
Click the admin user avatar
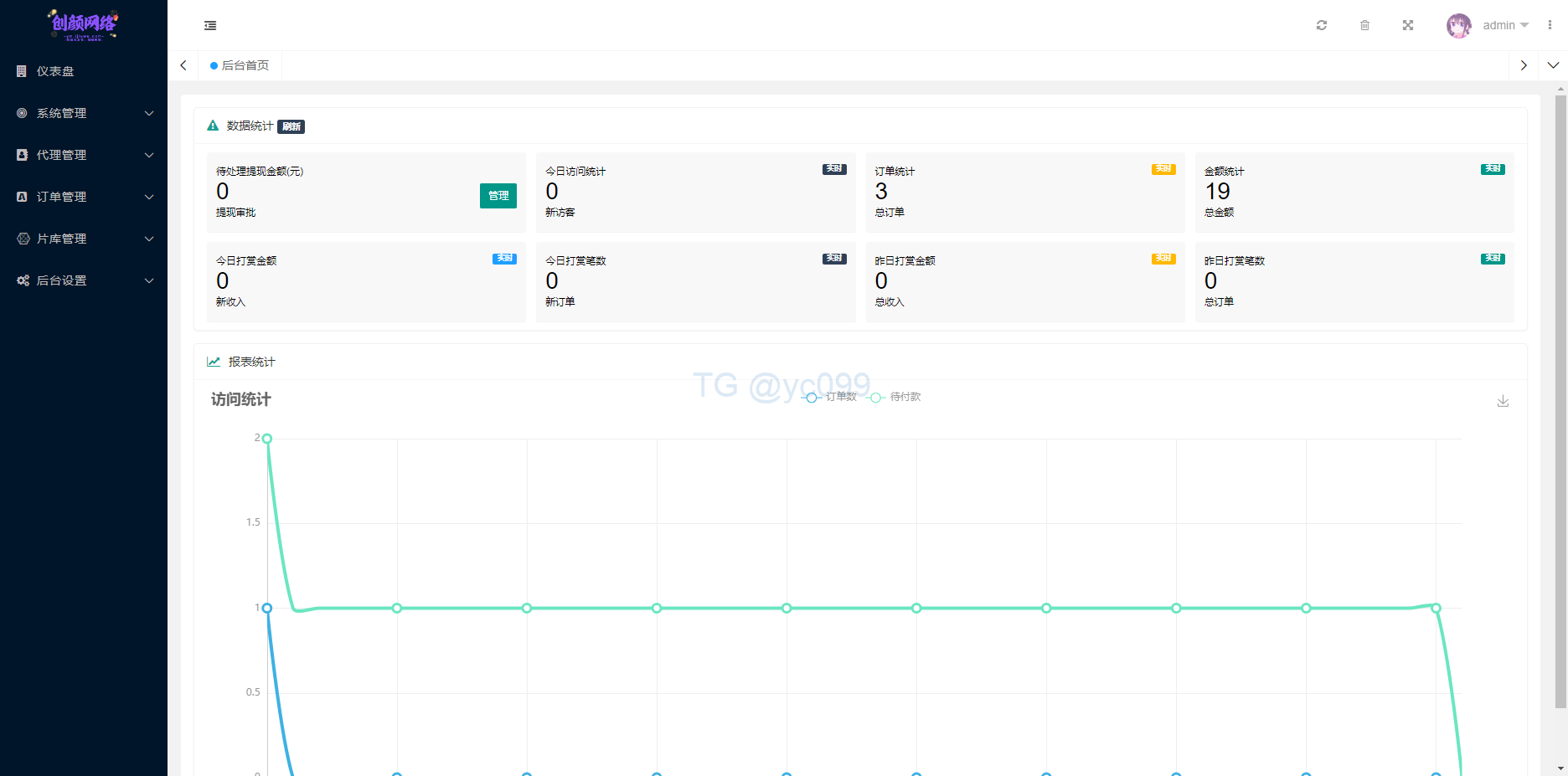(1458, 25)
